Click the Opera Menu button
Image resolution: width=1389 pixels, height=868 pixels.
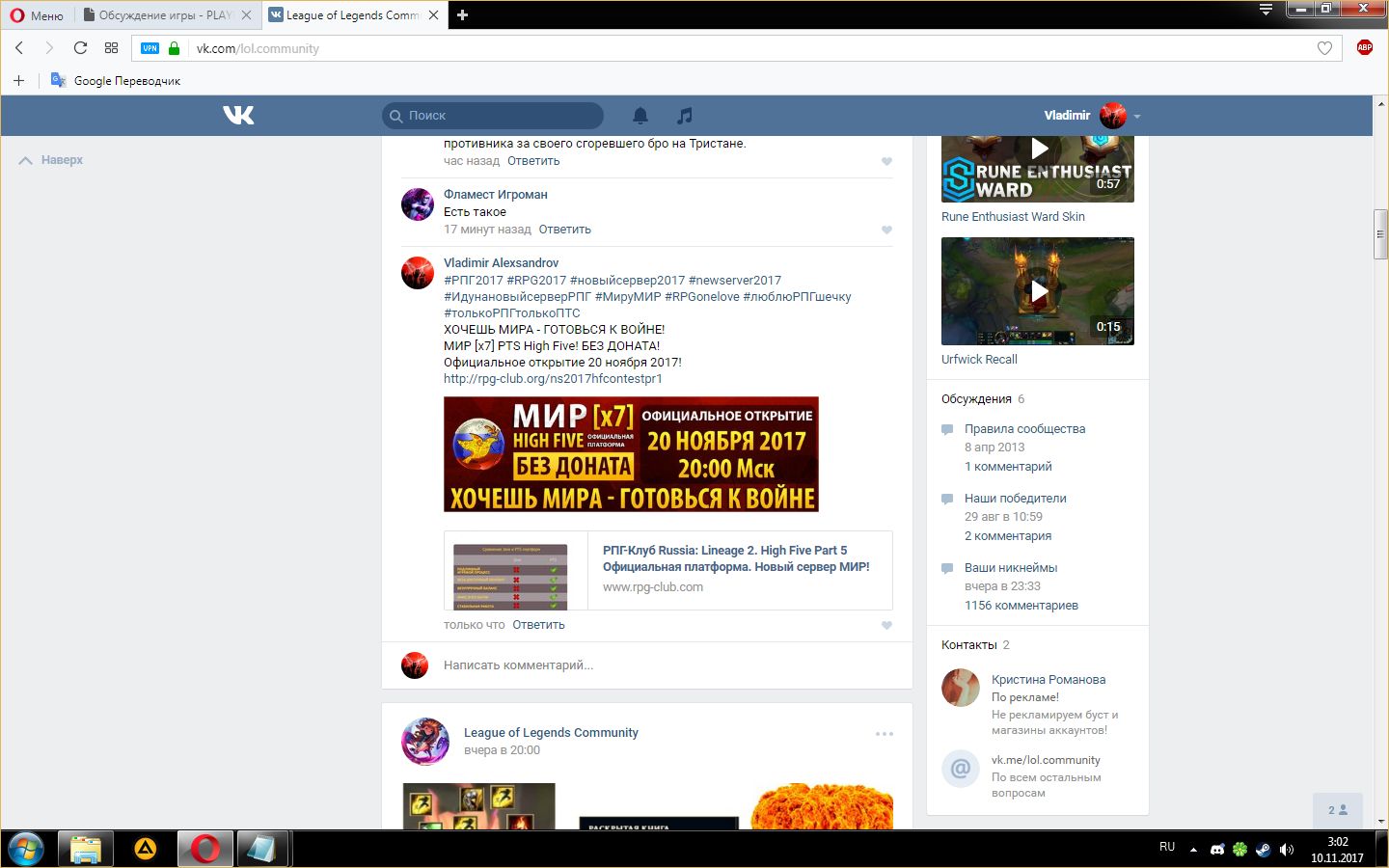pyautogui.click(x=37, y=15)
